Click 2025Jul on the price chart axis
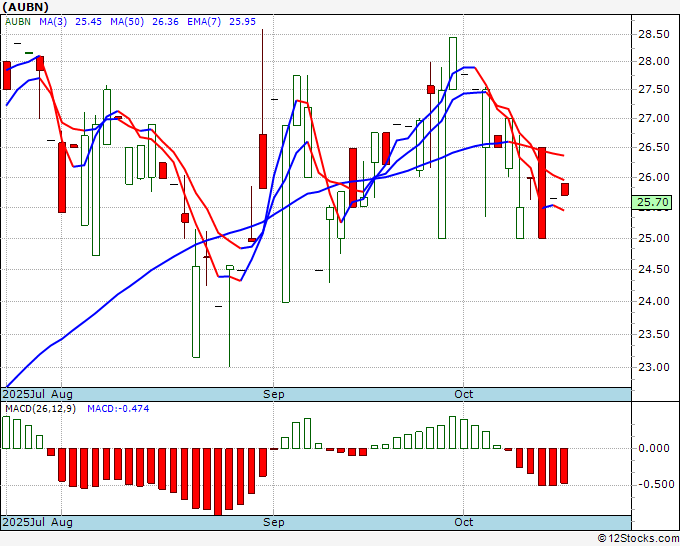This screenshot has height=546, width=680. coord(23,394)
